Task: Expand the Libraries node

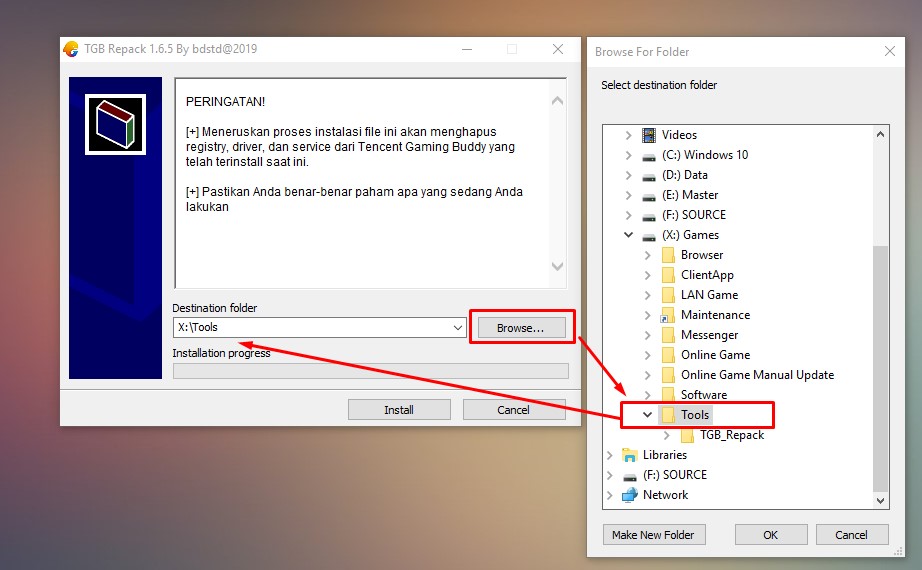Action: tap(610, 455)
